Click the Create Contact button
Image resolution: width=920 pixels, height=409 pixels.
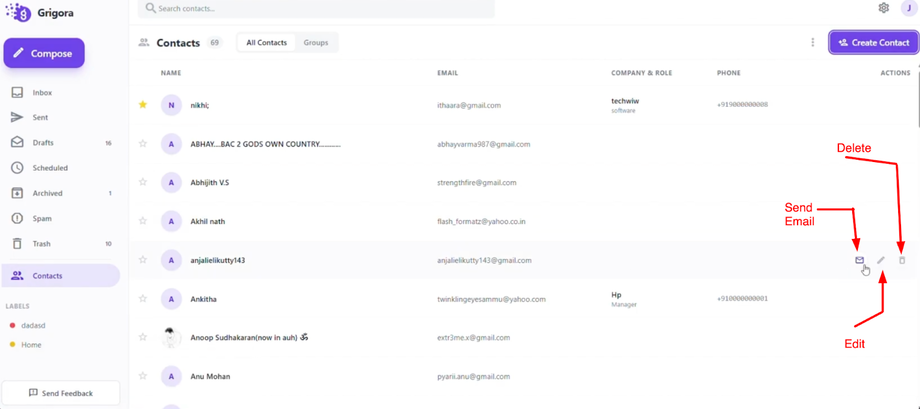tap(874, 42)
